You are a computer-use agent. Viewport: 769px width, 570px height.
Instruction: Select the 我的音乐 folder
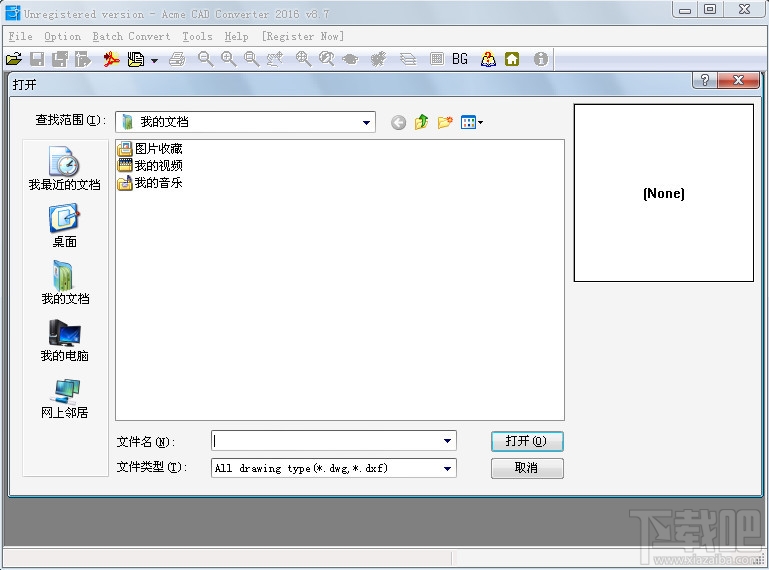click(x=150, y=183)
